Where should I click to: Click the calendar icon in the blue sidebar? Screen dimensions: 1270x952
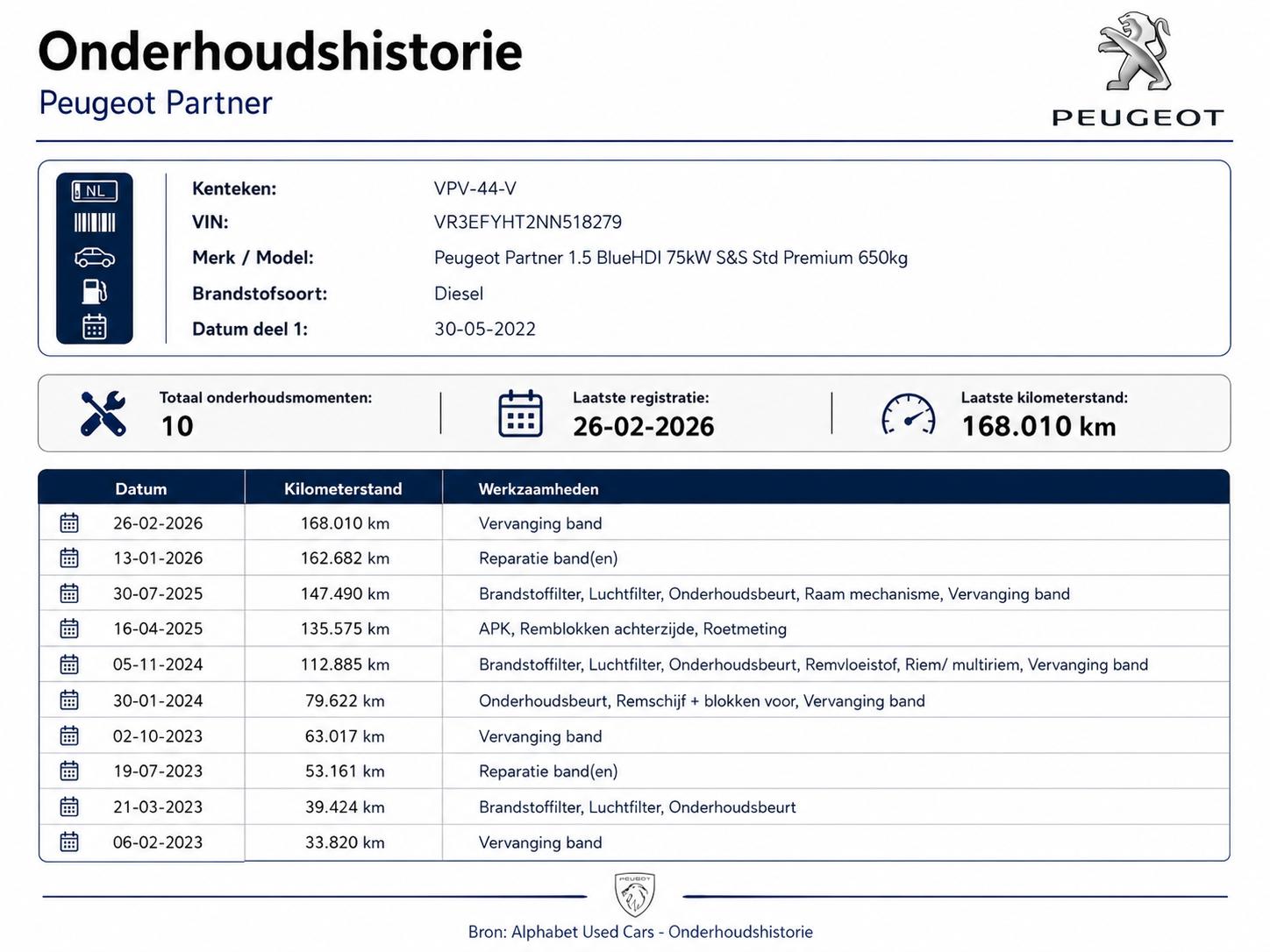(95, 326)
